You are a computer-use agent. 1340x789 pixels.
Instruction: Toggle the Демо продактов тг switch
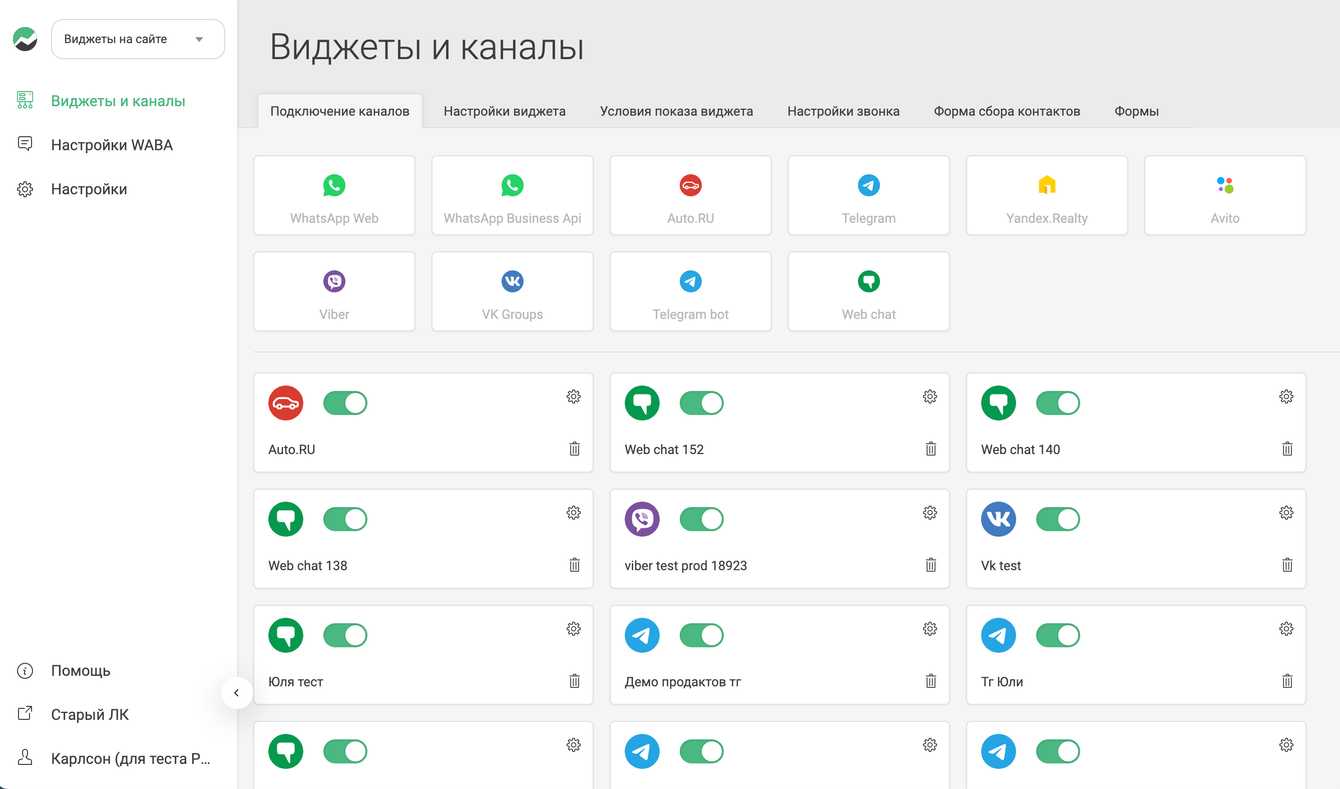(701, 635)
